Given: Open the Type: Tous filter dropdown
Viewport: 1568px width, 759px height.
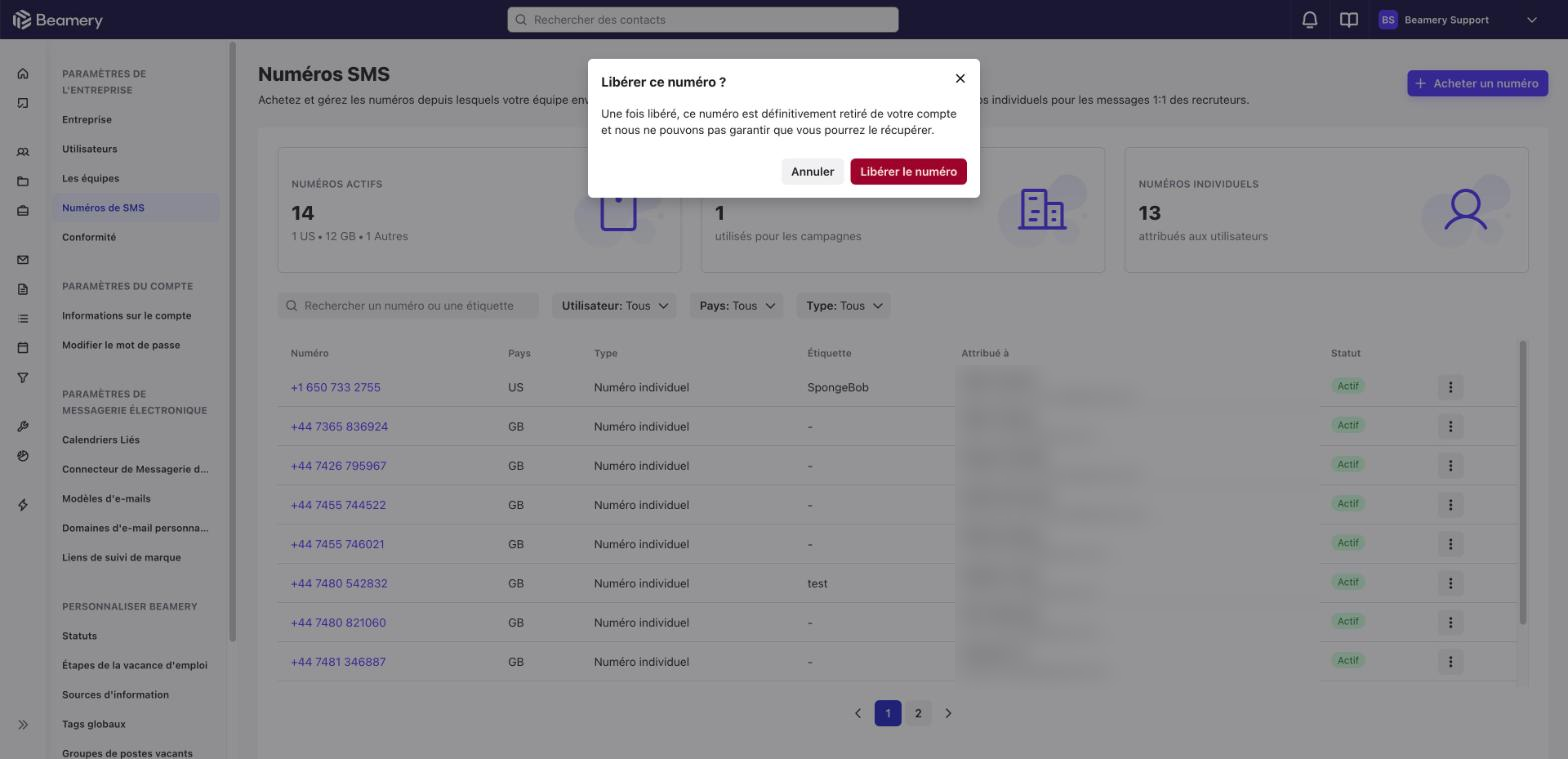Looking at the screenshot, I should coord(844,306).
